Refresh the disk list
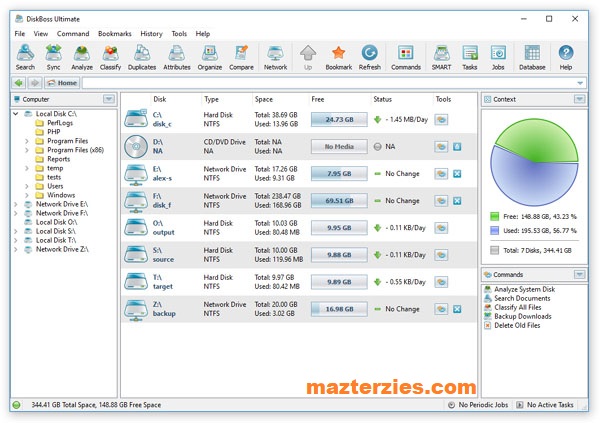 [370, 57]
